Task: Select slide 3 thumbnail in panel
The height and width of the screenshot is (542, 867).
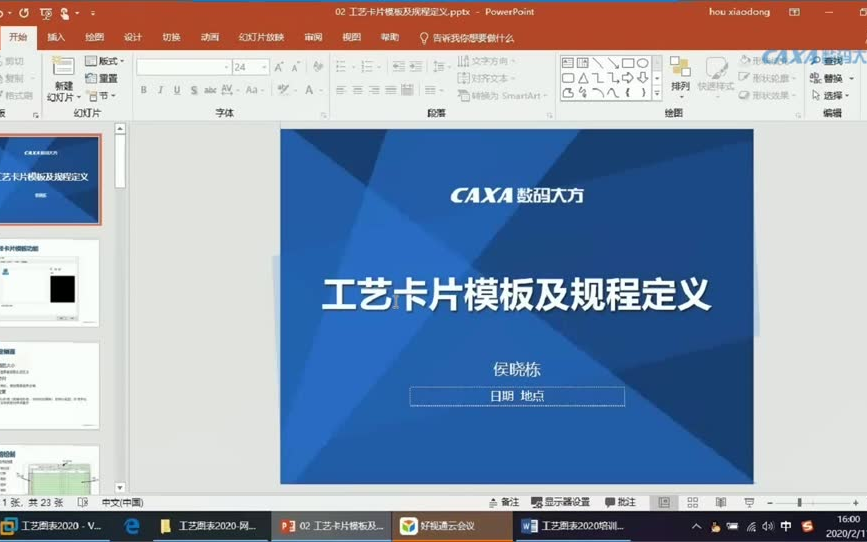Action: tap(49, 385)
